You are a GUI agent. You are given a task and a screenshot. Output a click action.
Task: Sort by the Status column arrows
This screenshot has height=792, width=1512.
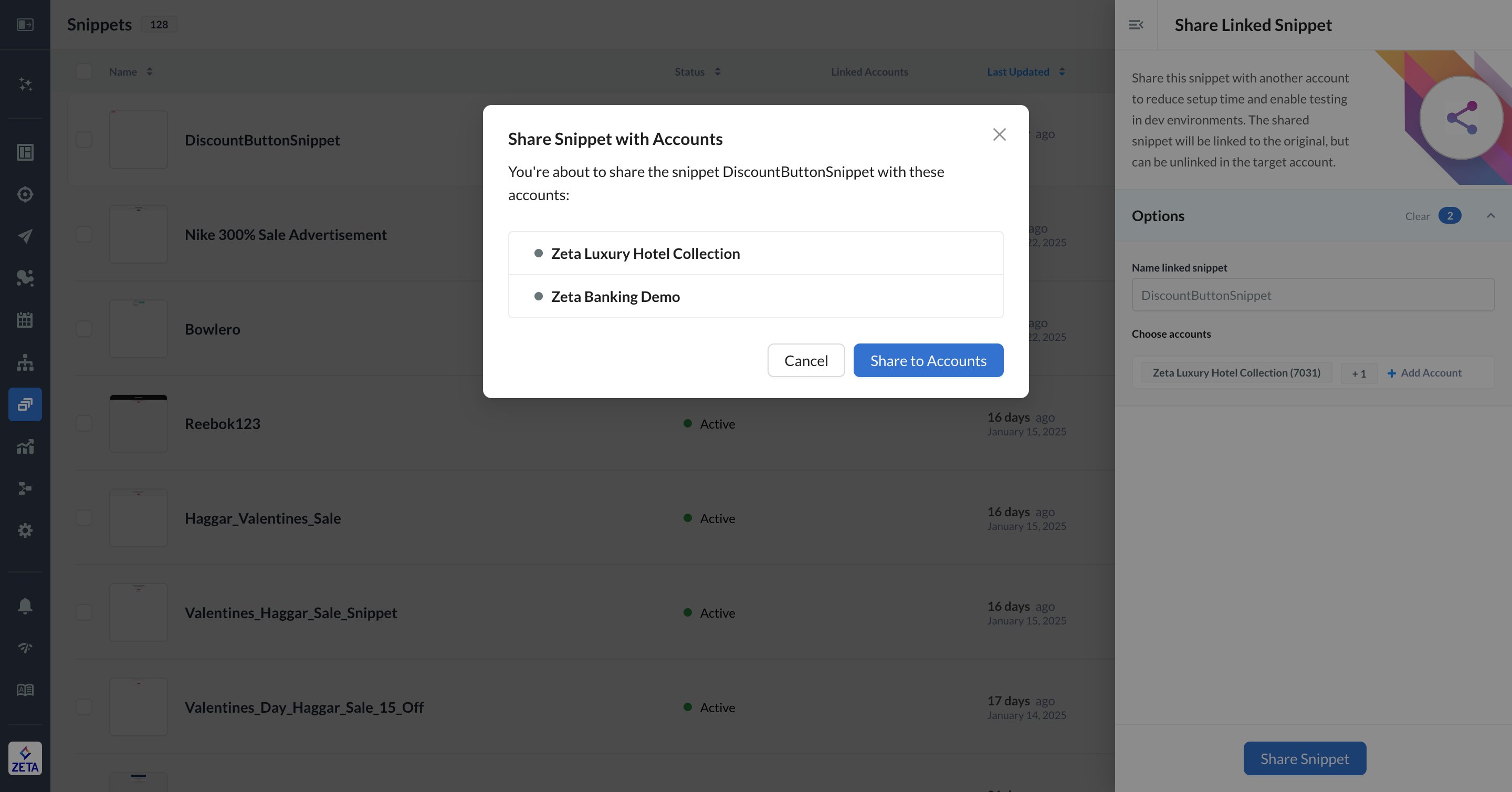717,71
